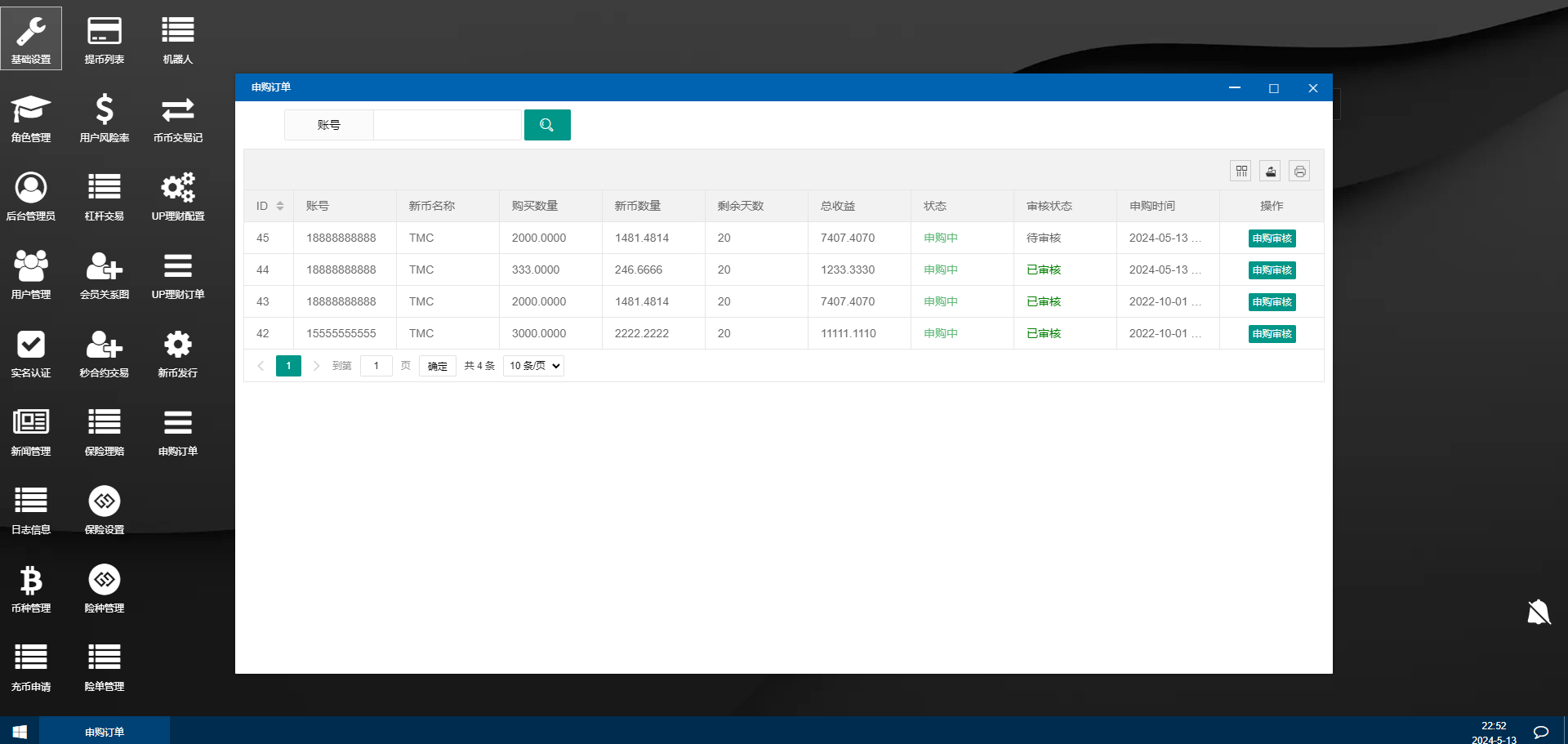Click 待审核 status in row 45
The width and height of the screenshot is (1568, 744).
(x=1044, y=238)
